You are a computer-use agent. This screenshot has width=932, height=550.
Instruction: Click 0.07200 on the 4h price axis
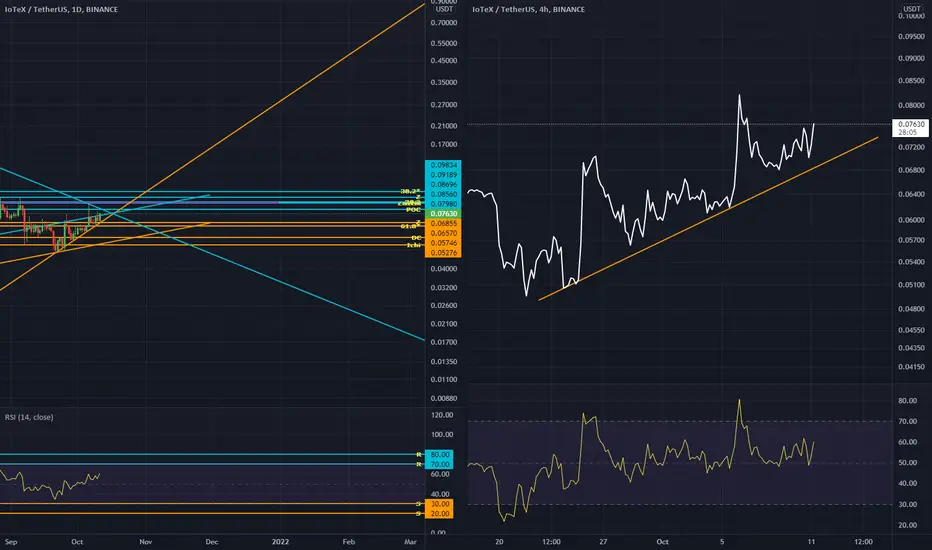coord(911,147)
